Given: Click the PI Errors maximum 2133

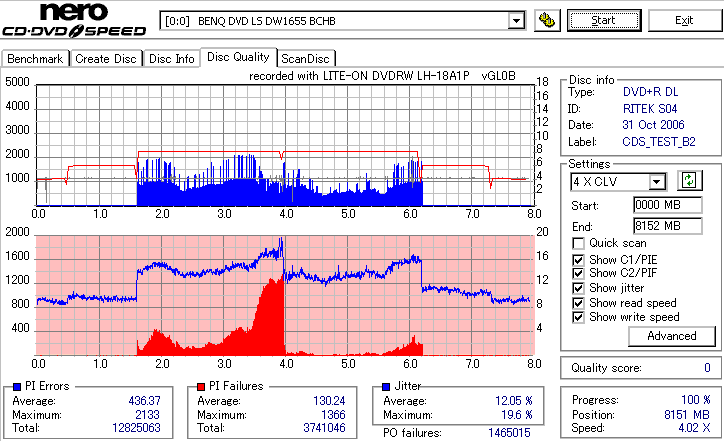Looking at the screenshot, I should (147, 415).
